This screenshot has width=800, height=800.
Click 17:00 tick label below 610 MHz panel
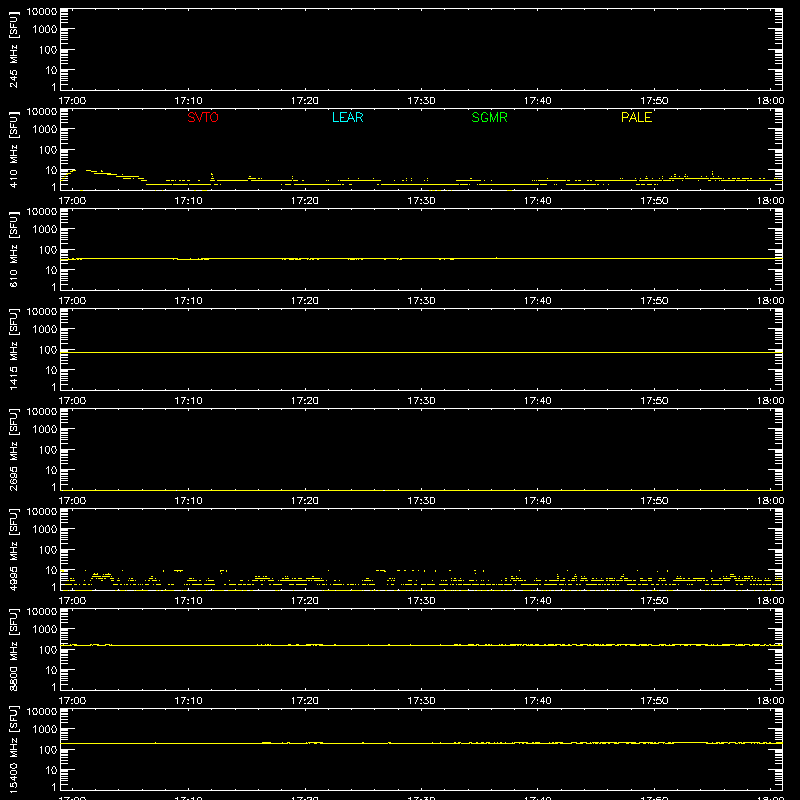[x=72, y=301]
